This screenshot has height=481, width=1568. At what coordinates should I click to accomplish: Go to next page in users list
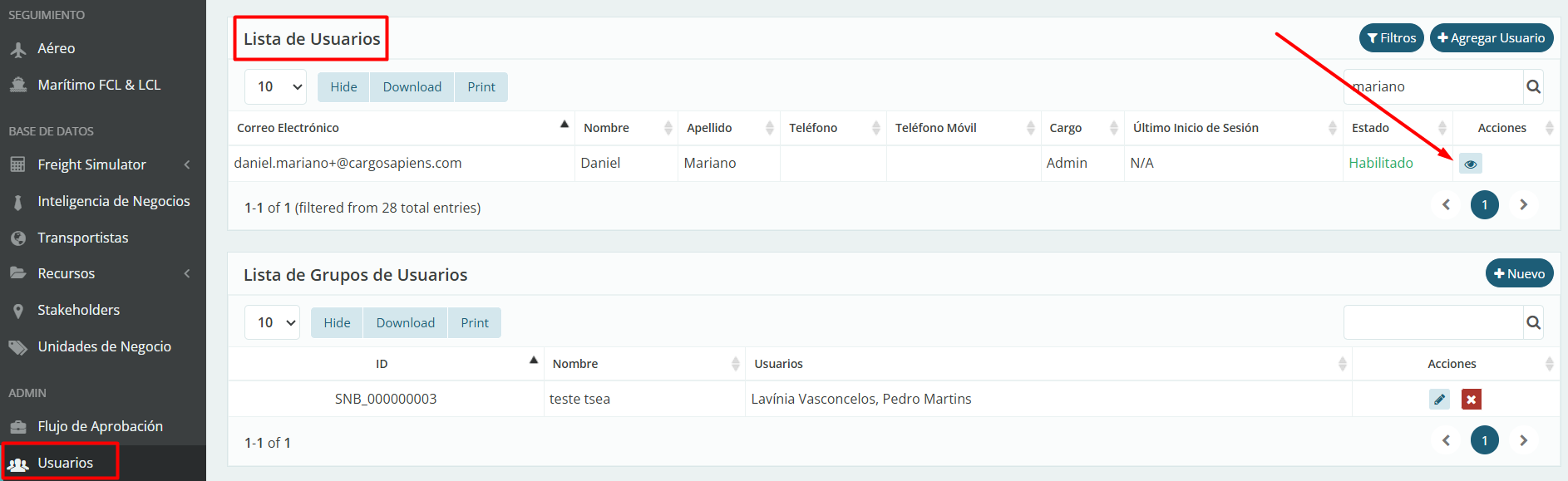[1523, 204]
